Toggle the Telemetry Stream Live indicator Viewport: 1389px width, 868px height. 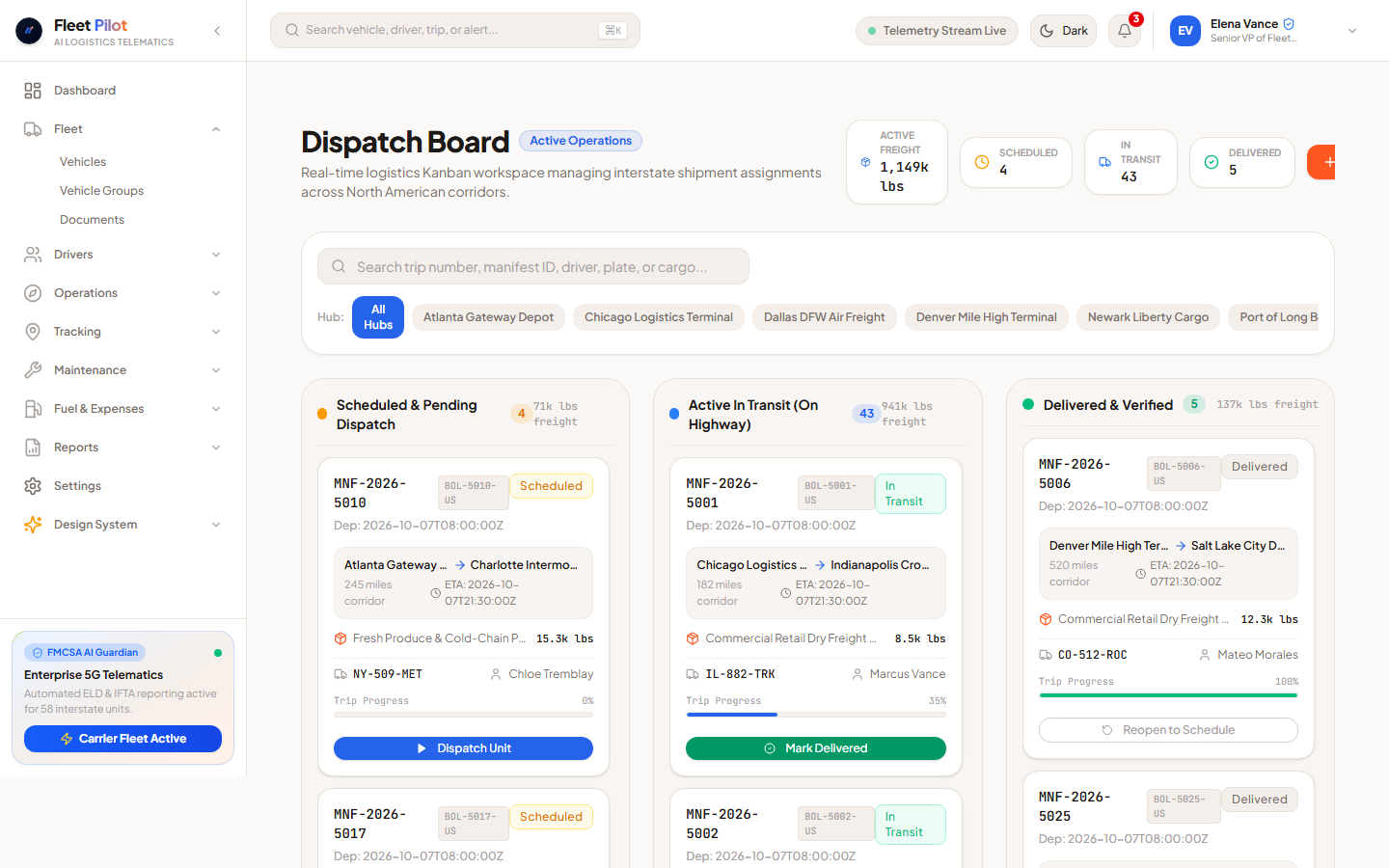click(937, 31)
